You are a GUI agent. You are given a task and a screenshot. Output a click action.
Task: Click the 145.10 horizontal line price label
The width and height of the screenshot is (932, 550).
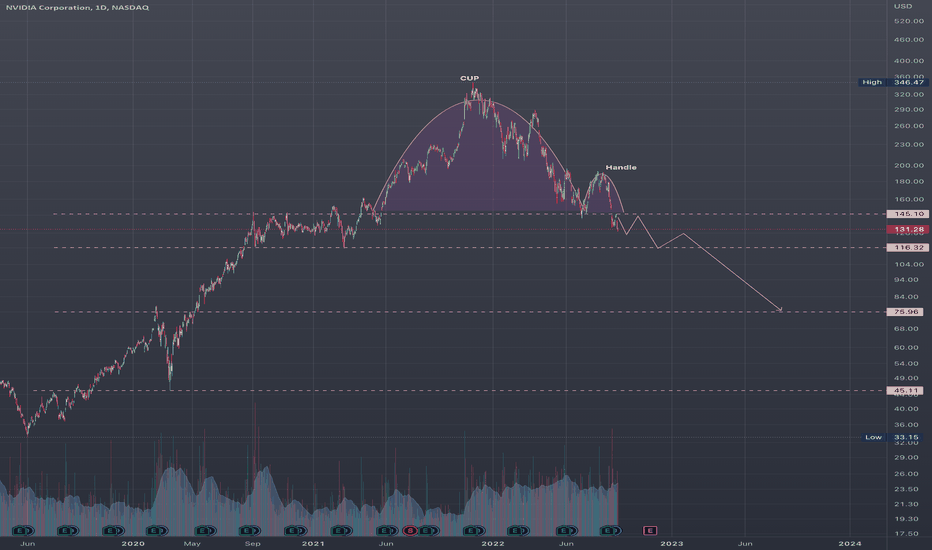pyautogui.click(x=907, y=213)
